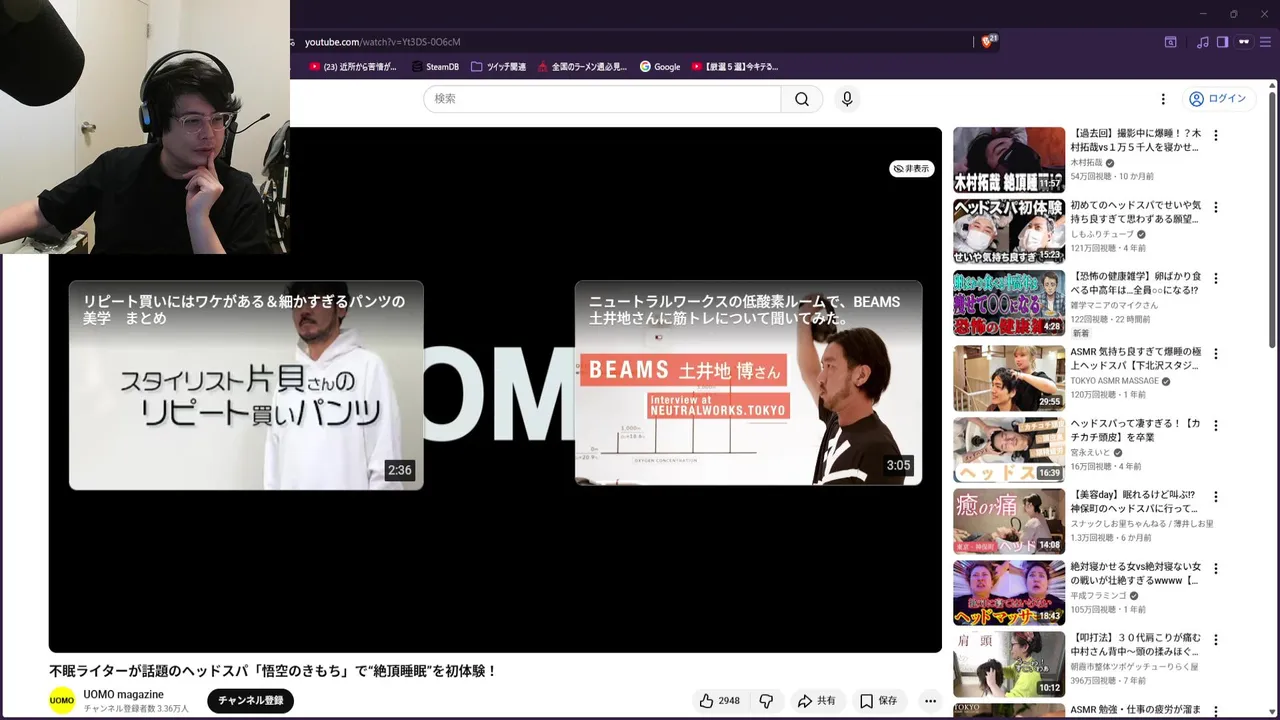
Task: Click the Brave Shields lion icon
Action: 989,41
